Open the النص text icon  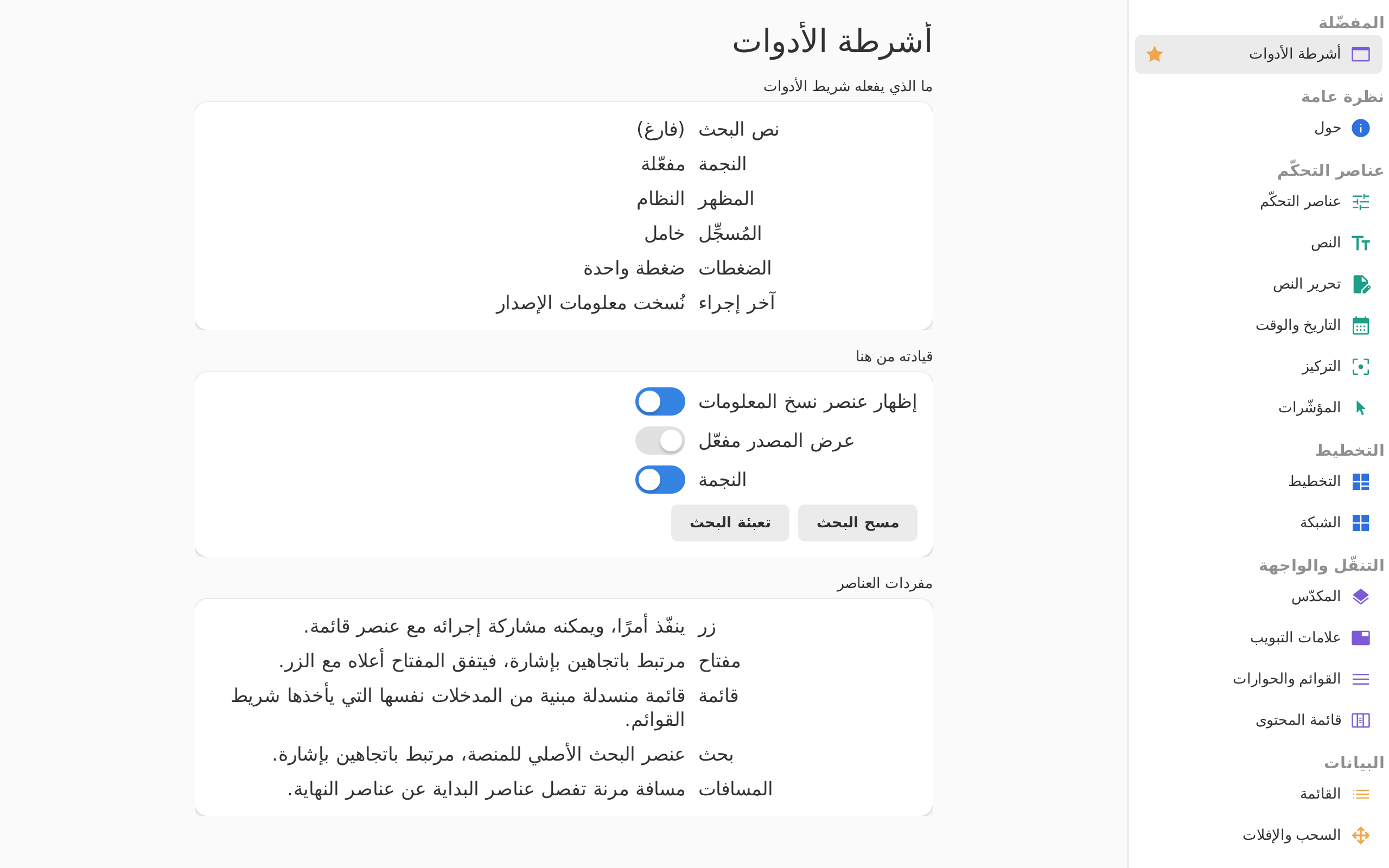click(x=1360, y=243)
